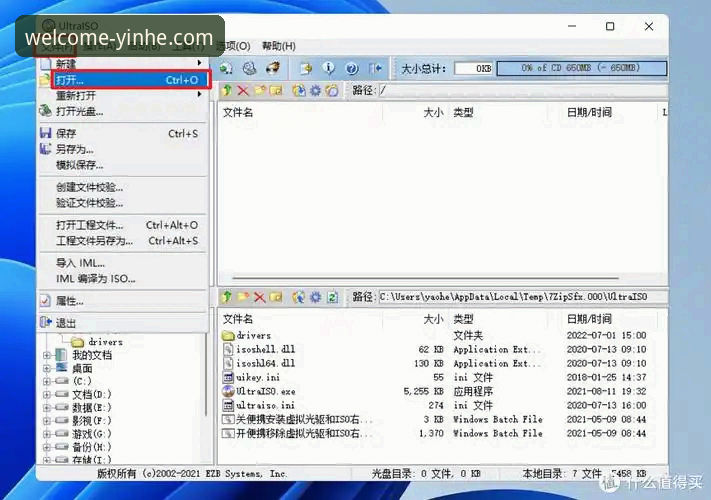Click the 0% of CD 650MB capacity bar
The height and width of the screenshot is (500, 711).
581,68
